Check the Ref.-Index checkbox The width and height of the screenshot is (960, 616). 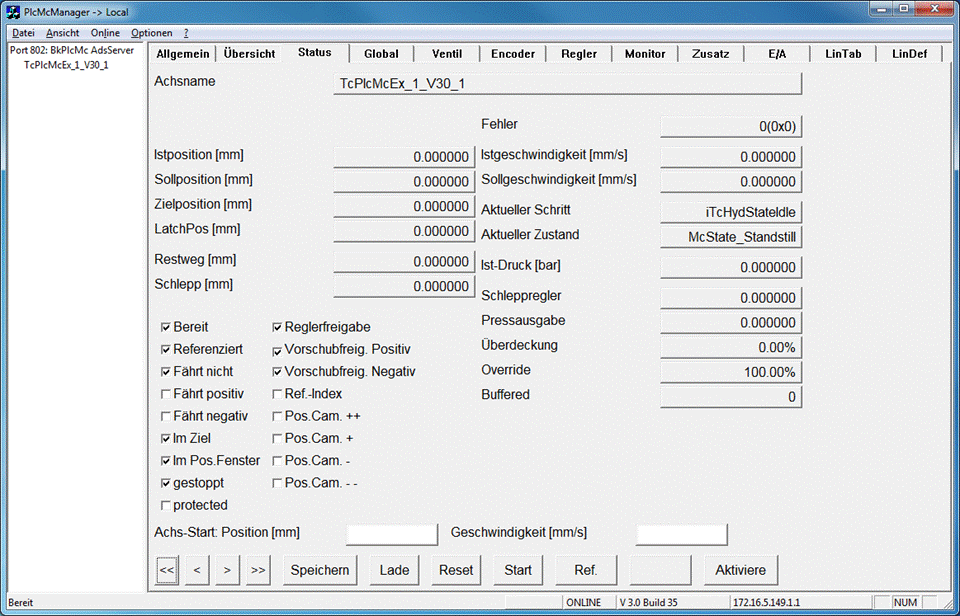pos(277,394)
